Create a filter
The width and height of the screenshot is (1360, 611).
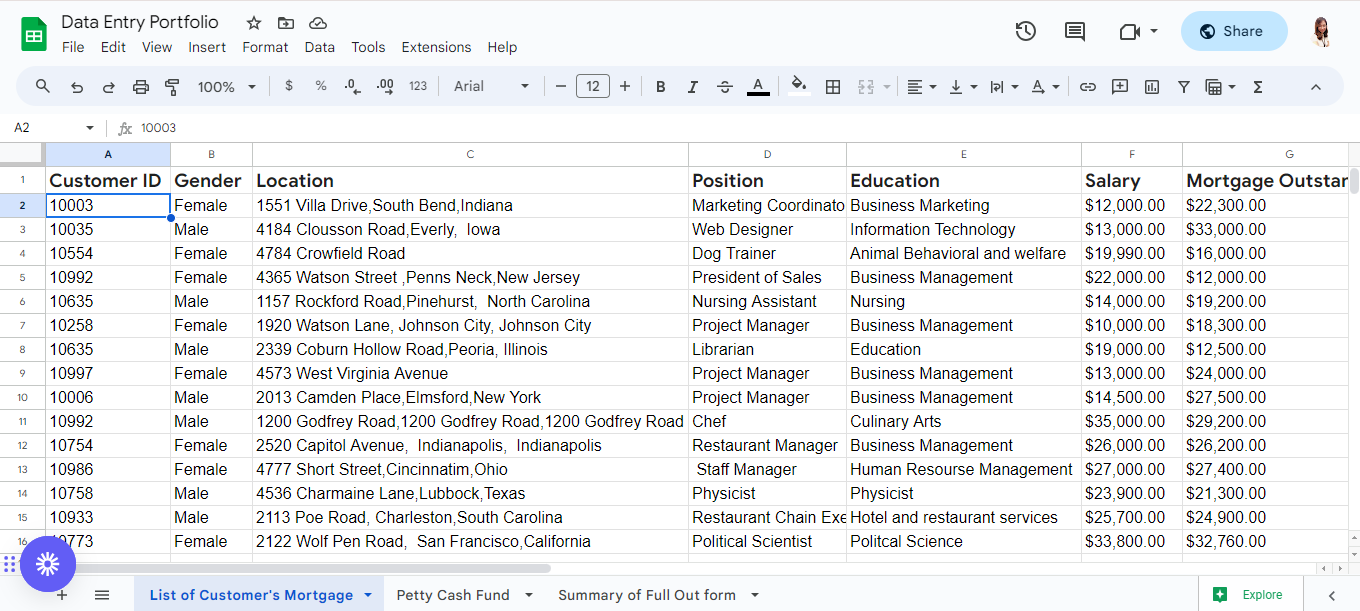click(1184, 87)
